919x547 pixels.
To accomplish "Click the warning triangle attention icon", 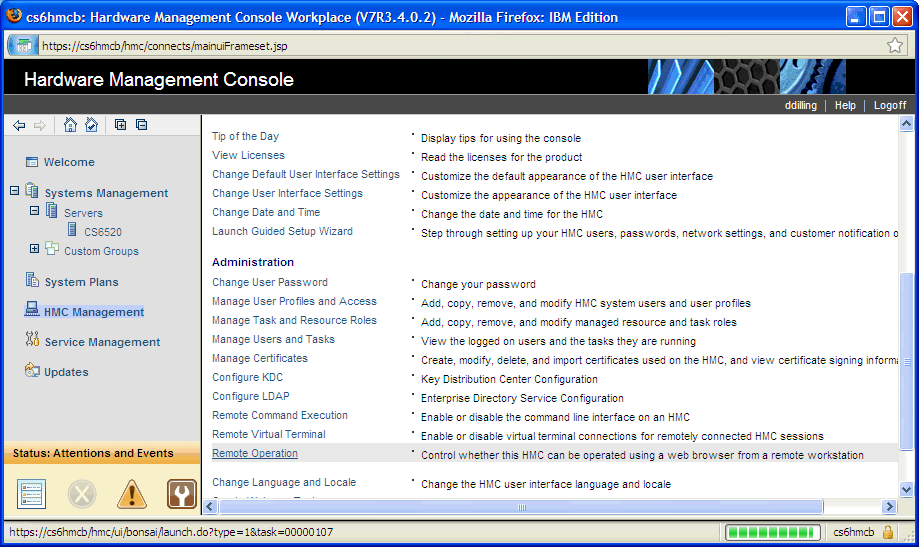I will [x=132, y=494].
